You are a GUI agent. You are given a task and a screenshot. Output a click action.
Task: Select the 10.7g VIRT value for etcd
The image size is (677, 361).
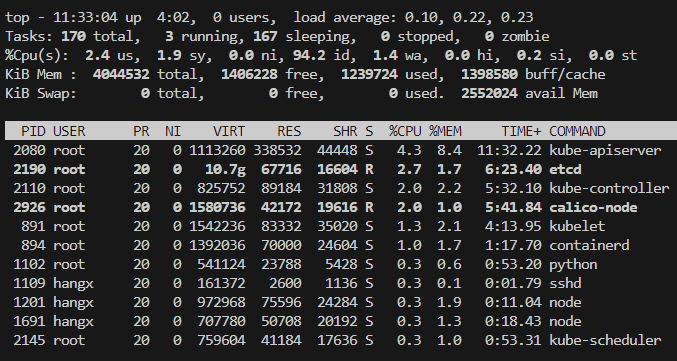pyautogui.click(x=225, y=169)
